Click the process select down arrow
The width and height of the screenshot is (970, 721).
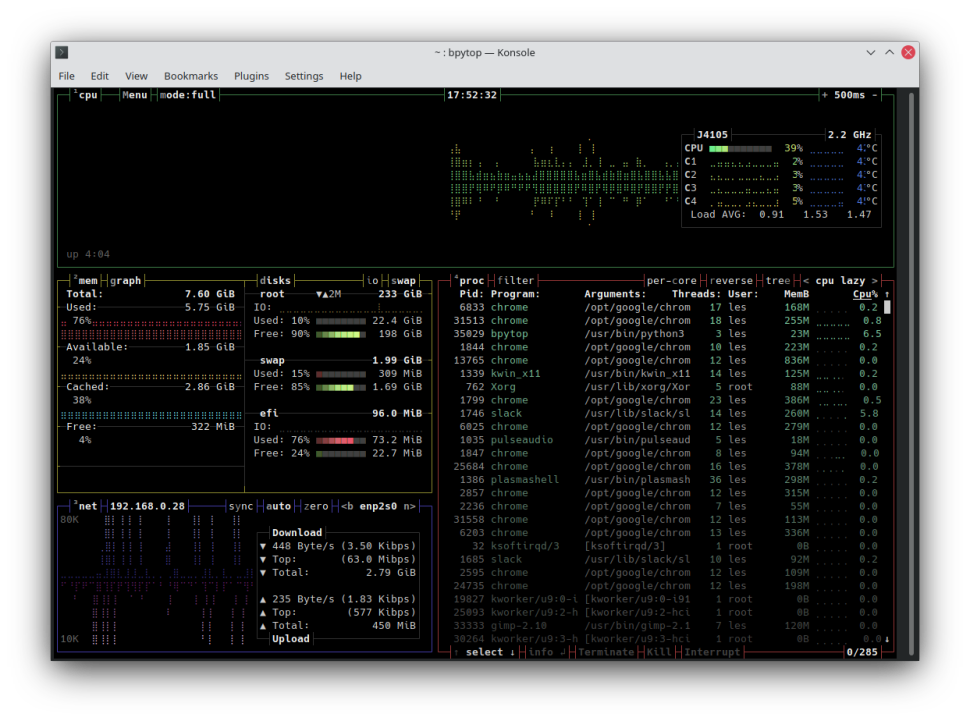[512, 652]
